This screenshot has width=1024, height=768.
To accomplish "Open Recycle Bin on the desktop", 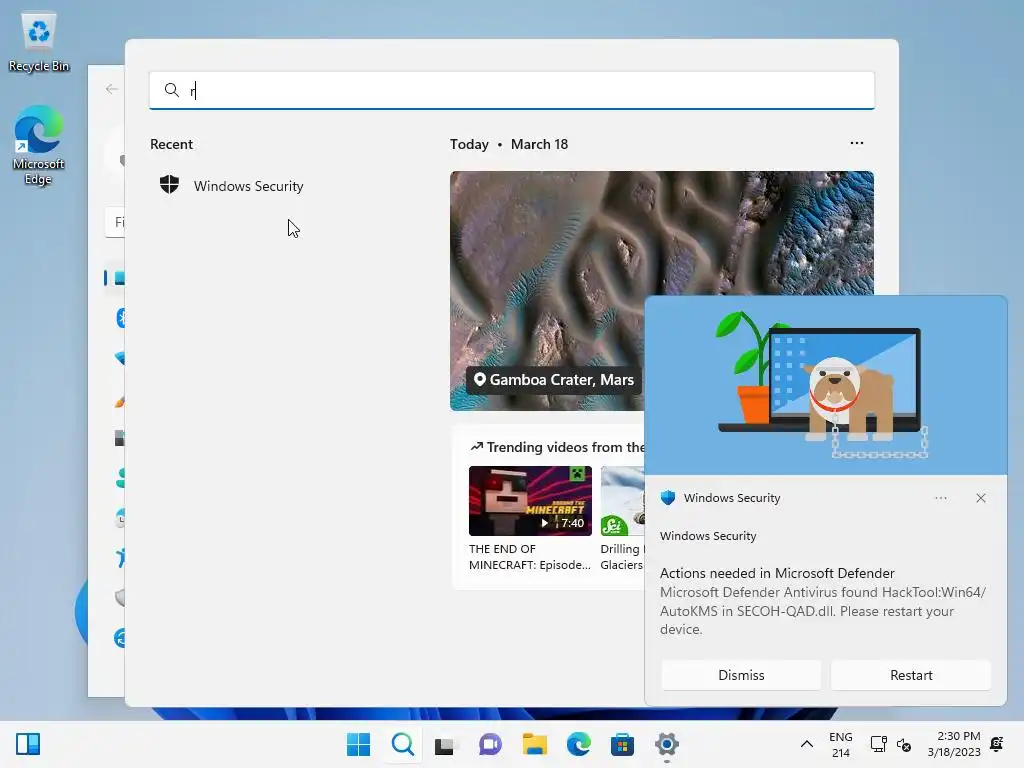I will click(x=39, y=42).
